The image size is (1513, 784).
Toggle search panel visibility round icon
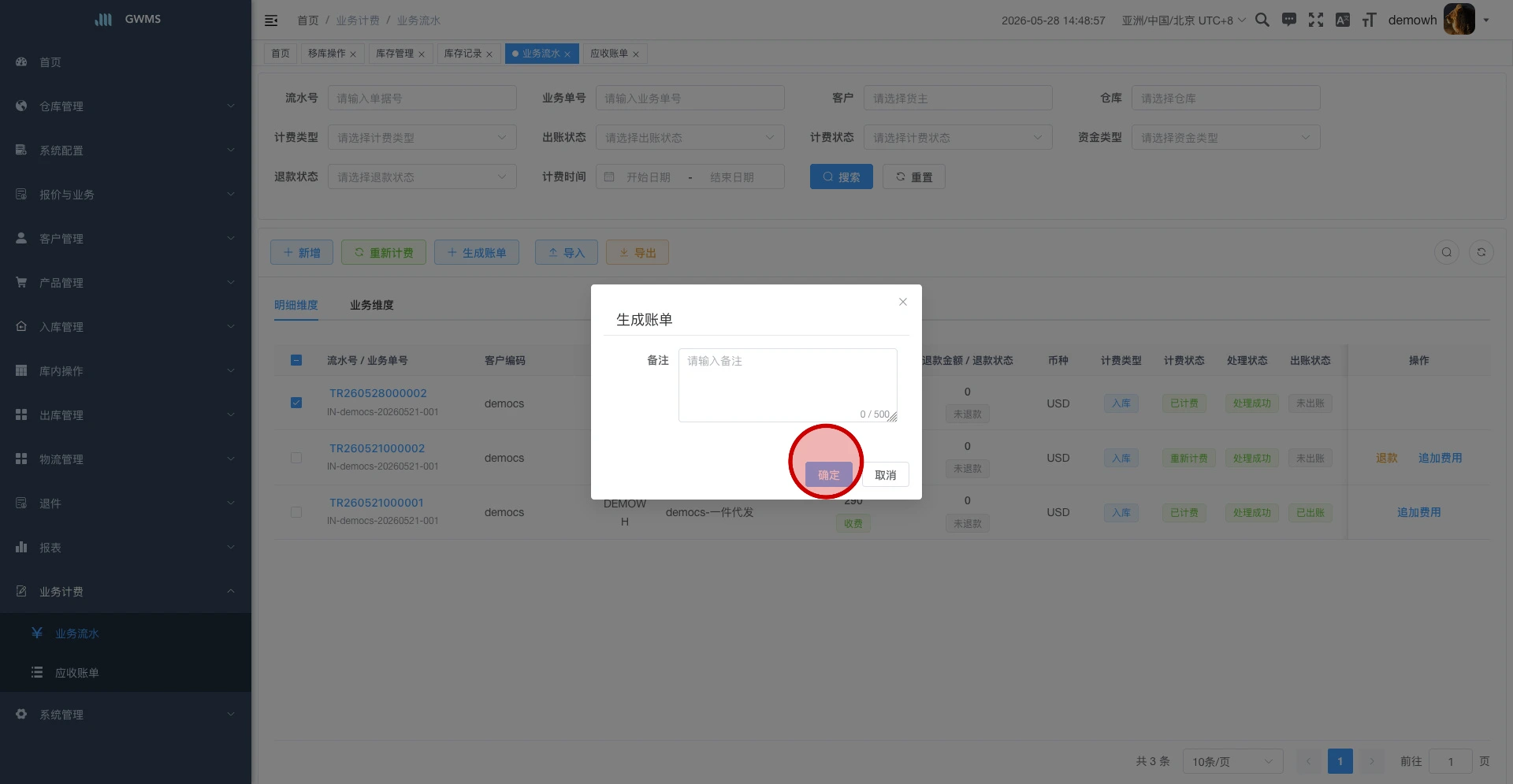pos(1447,252)
